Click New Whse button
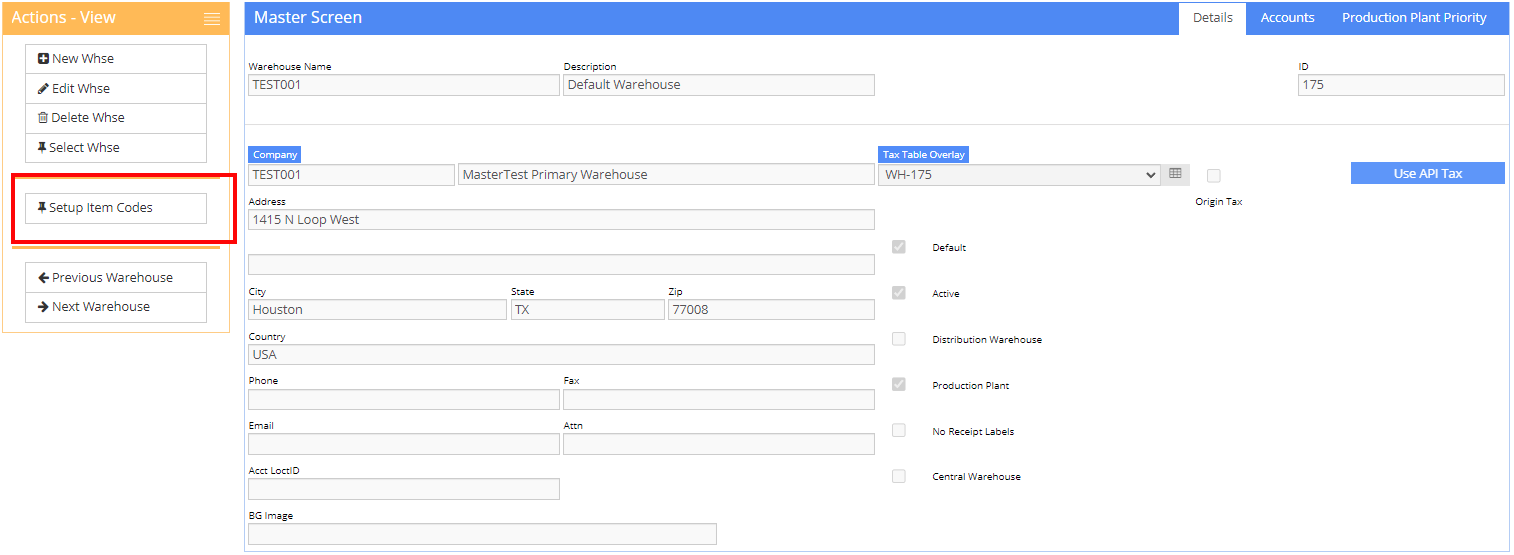 click(116, 59)
